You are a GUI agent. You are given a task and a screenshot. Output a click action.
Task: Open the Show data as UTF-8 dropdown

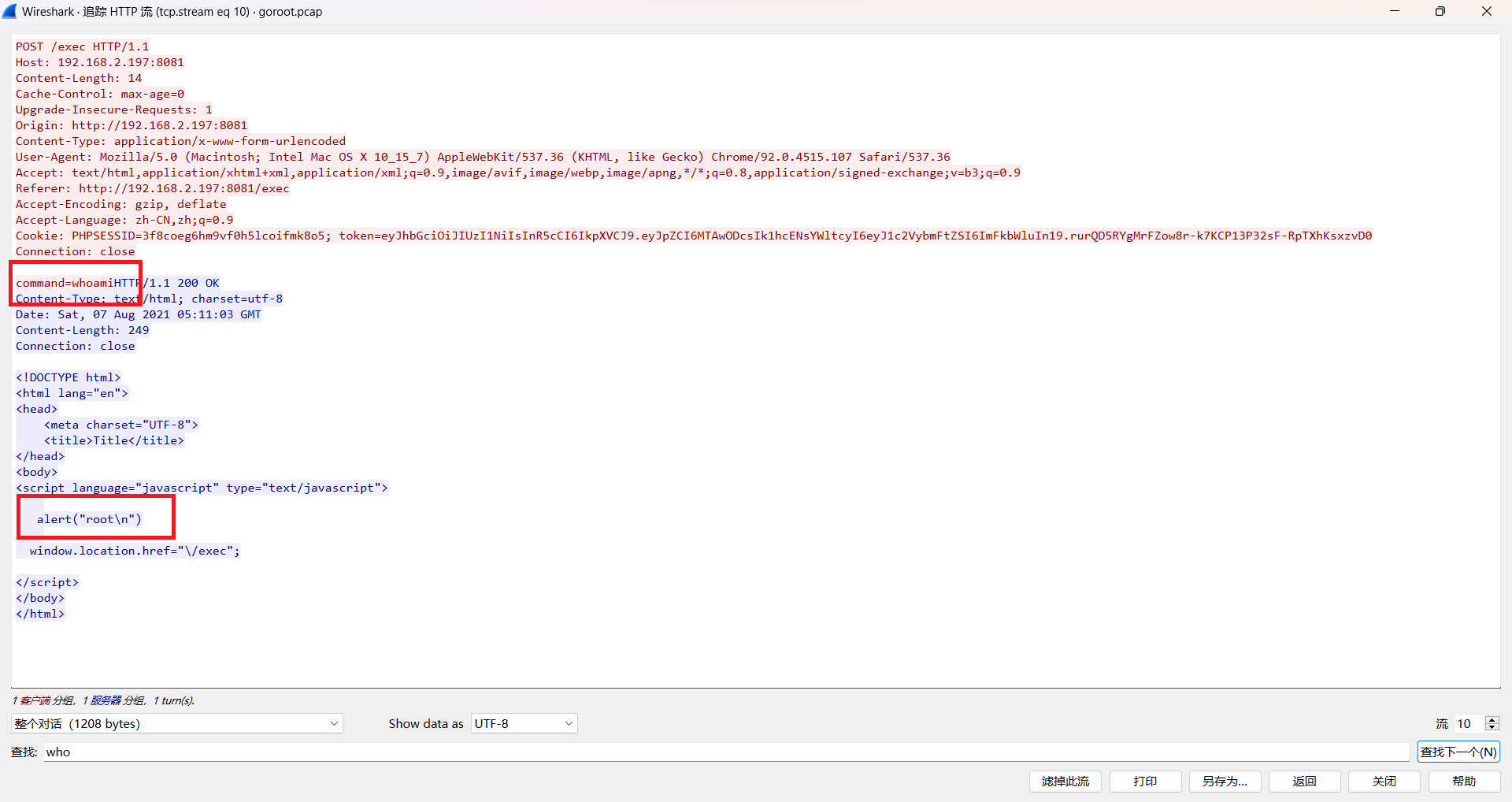coord(524,723)
